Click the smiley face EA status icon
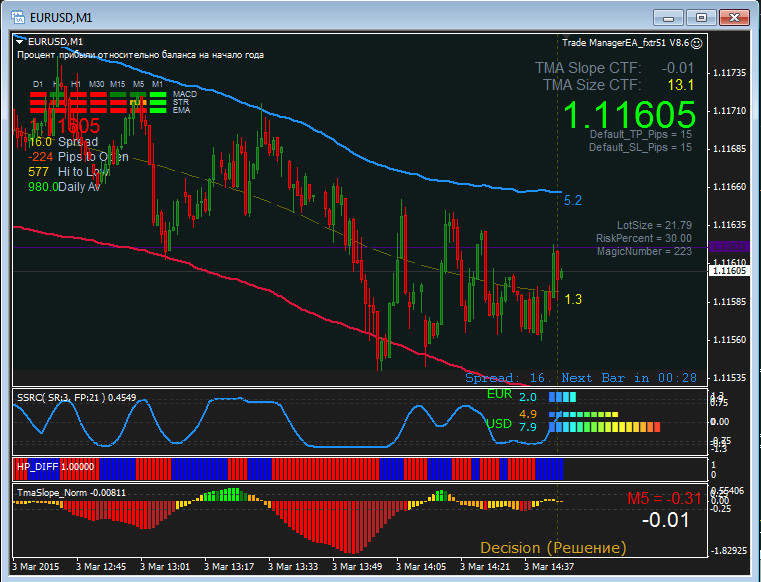 click(x=696, y=43)
